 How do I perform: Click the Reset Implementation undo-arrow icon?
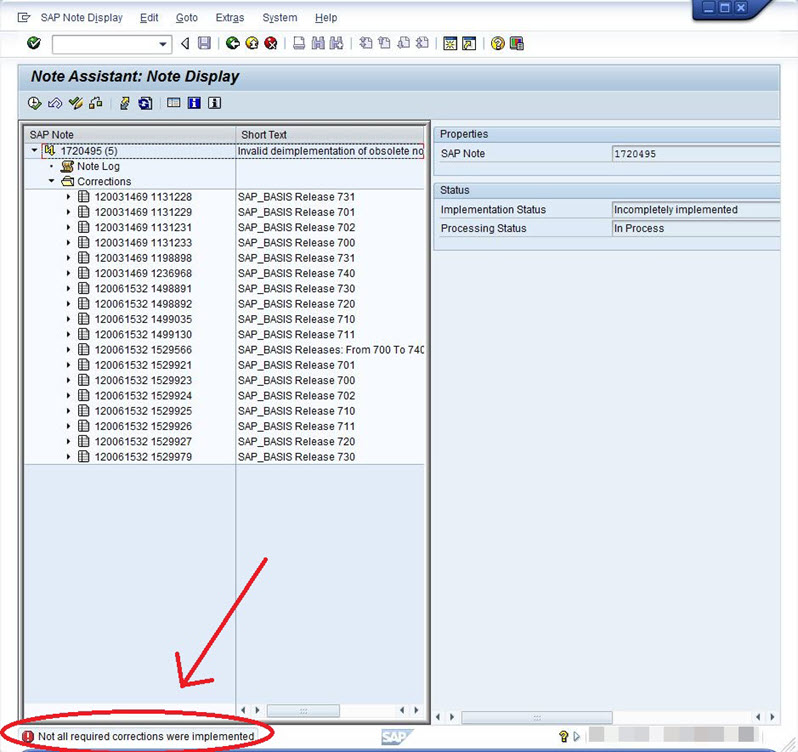pos(54,103)
